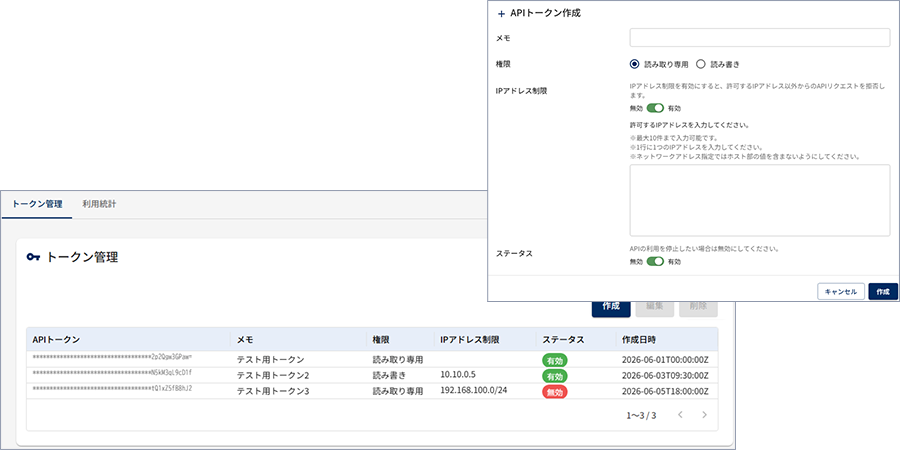Viewport: 900px width, 450px height.
Task: Click the IP address 10.10.0.5
Action: [457, 374]
